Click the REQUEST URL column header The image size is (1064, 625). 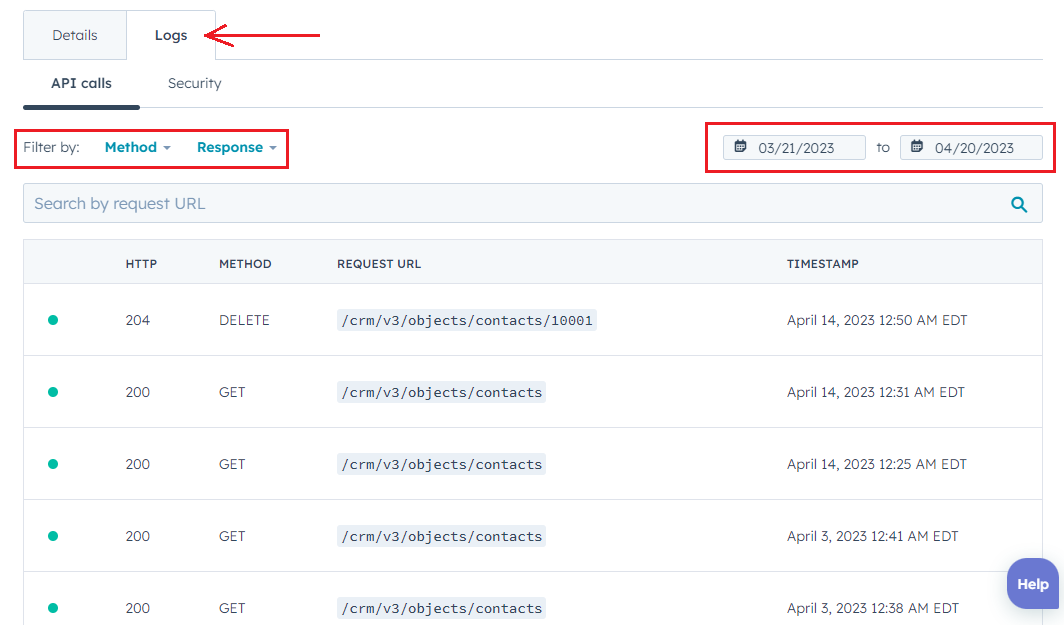point(379,264)
